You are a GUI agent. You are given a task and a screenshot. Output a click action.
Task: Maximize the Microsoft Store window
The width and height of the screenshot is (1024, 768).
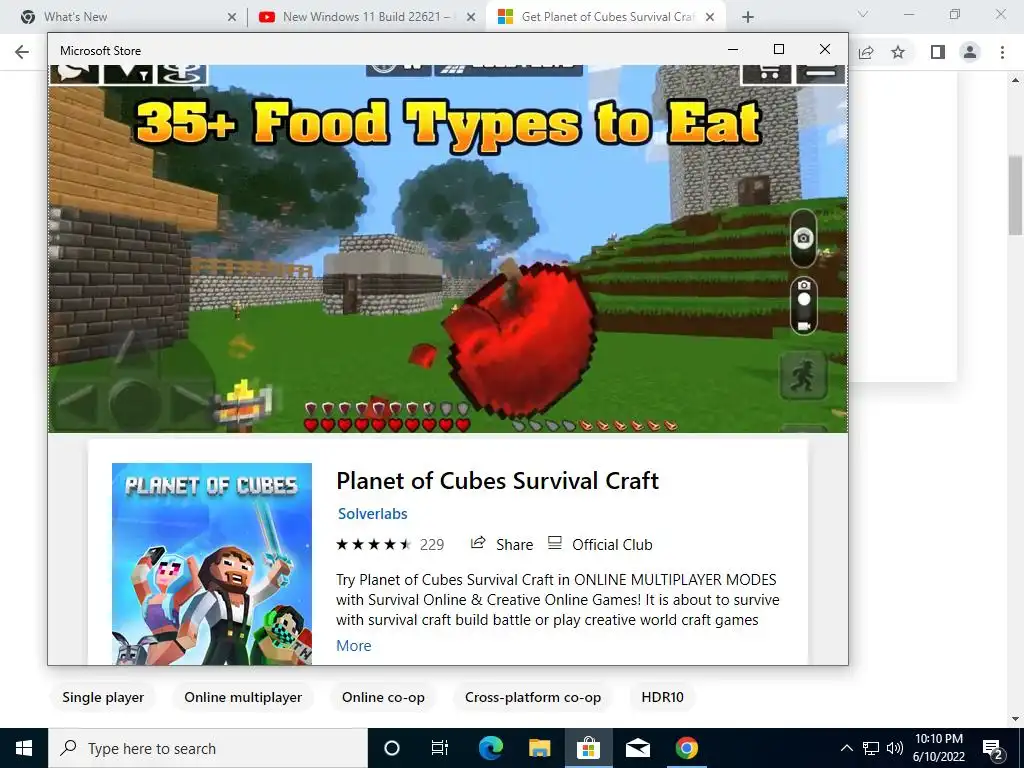778,49
